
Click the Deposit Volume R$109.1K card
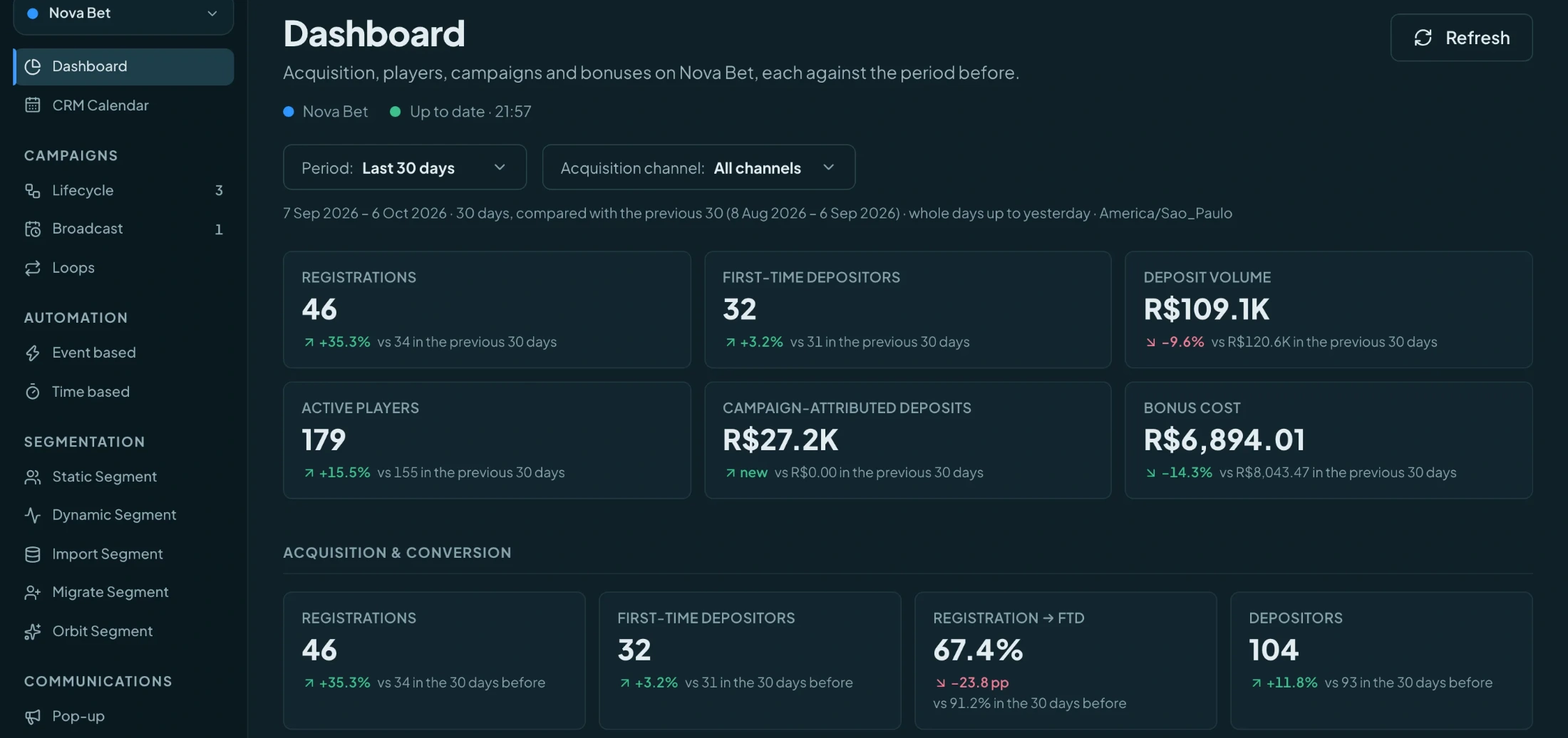[1329, 310]
